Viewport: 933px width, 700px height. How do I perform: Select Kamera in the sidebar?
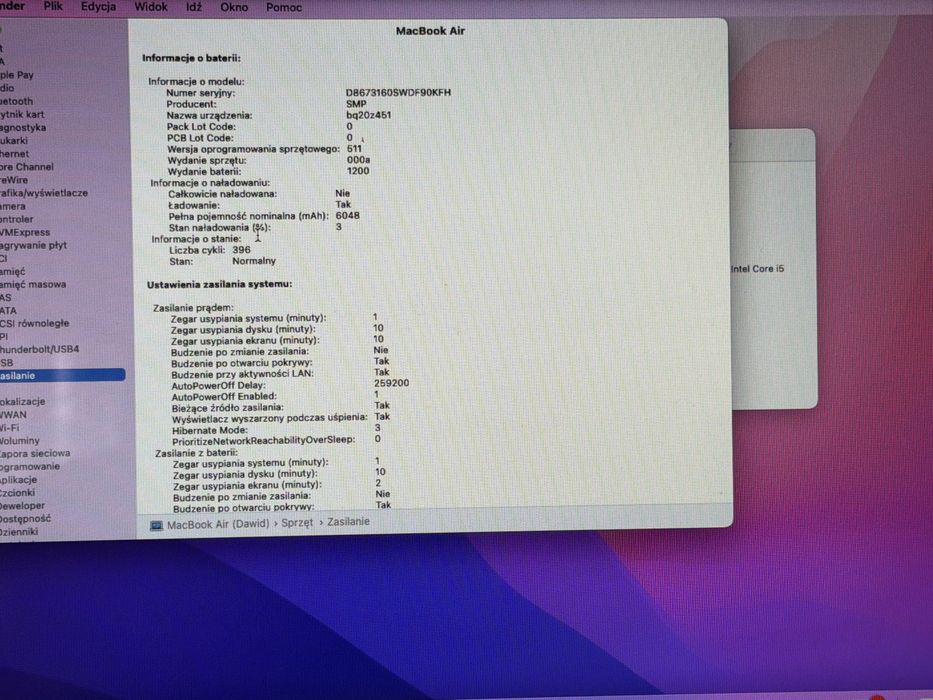[13, 206]
